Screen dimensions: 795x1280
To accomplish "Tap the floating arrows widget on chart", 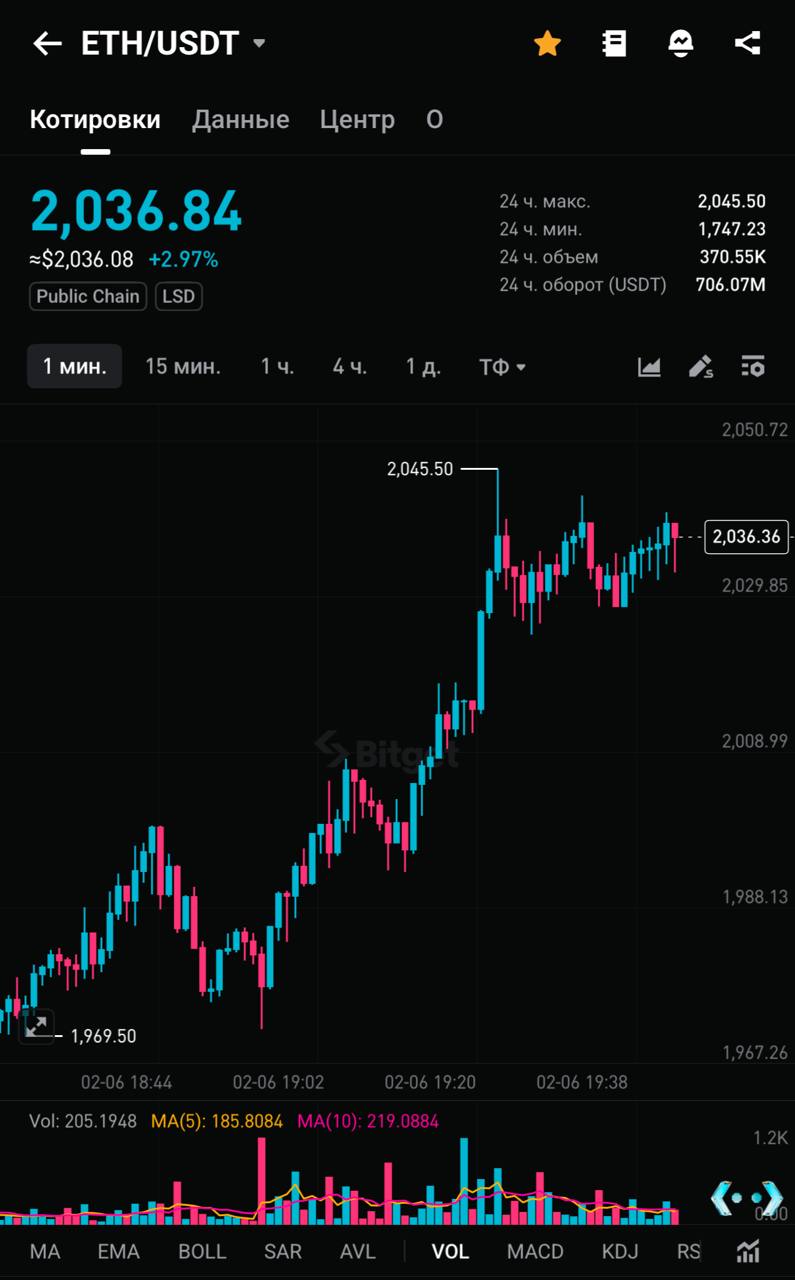I will click(746, 1196).
